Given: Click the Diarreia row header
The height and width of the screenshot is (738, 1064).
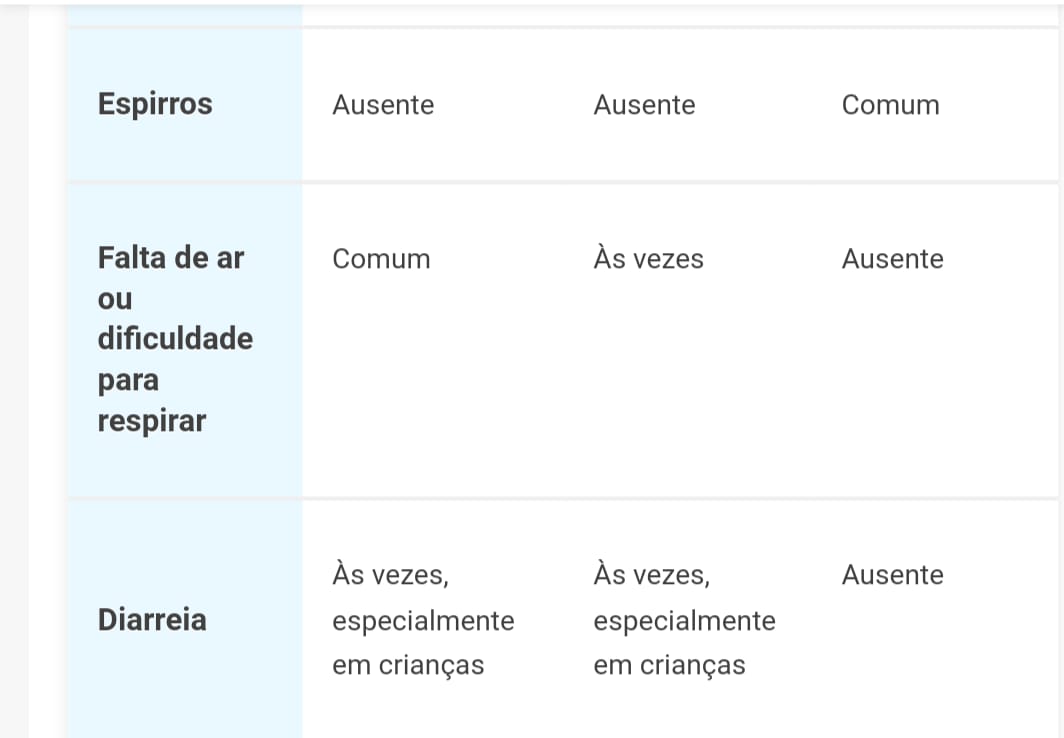Looking at the screenshot, I should [152, 619].
